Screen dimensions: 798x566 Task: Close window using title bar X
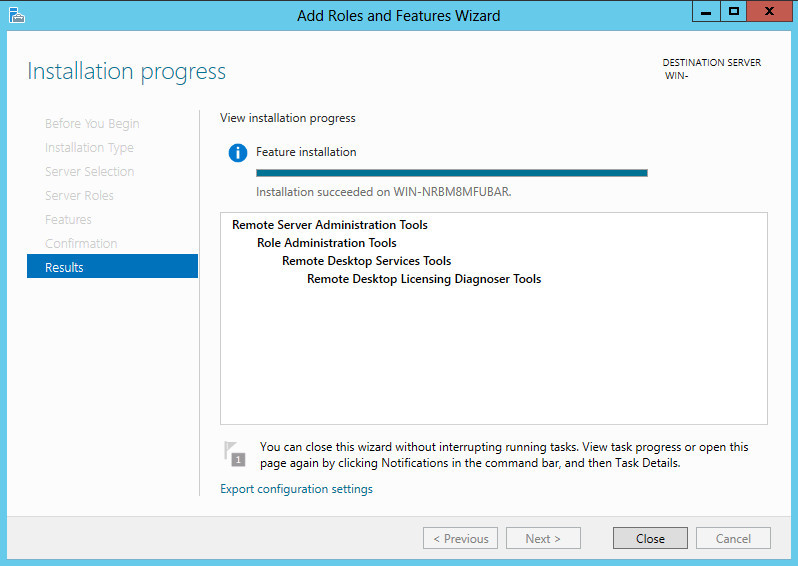click(x=769, y=12)
